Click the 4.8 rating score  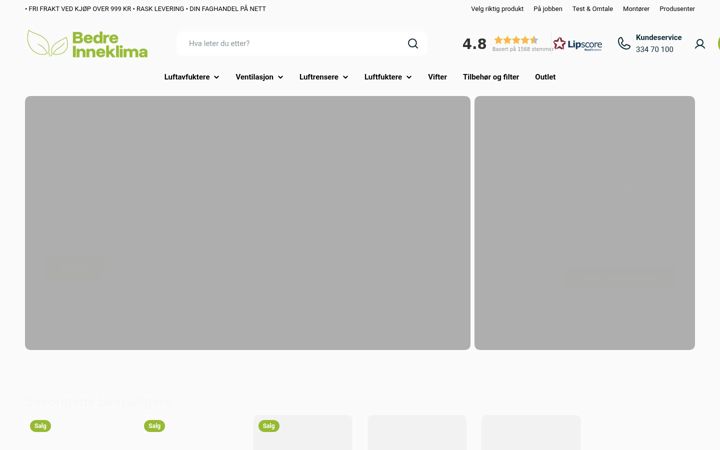474,44
